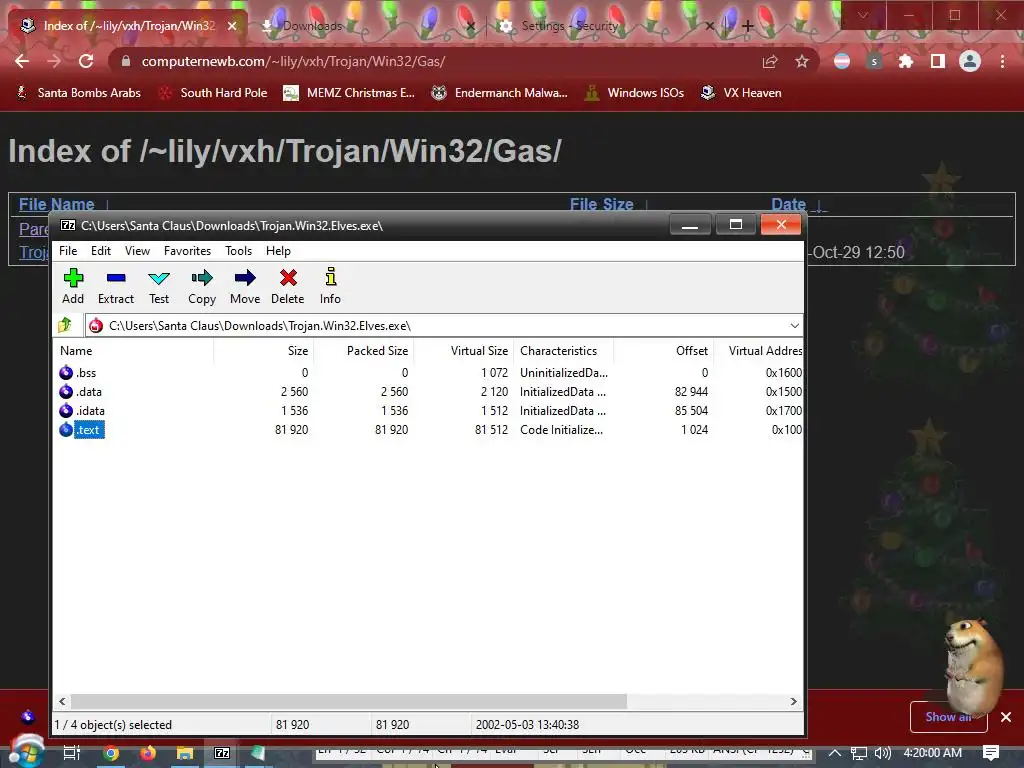Click the Offset column header
This screenshot has width=1024, height=768.
pyautogui.click(x=664, y=351)
